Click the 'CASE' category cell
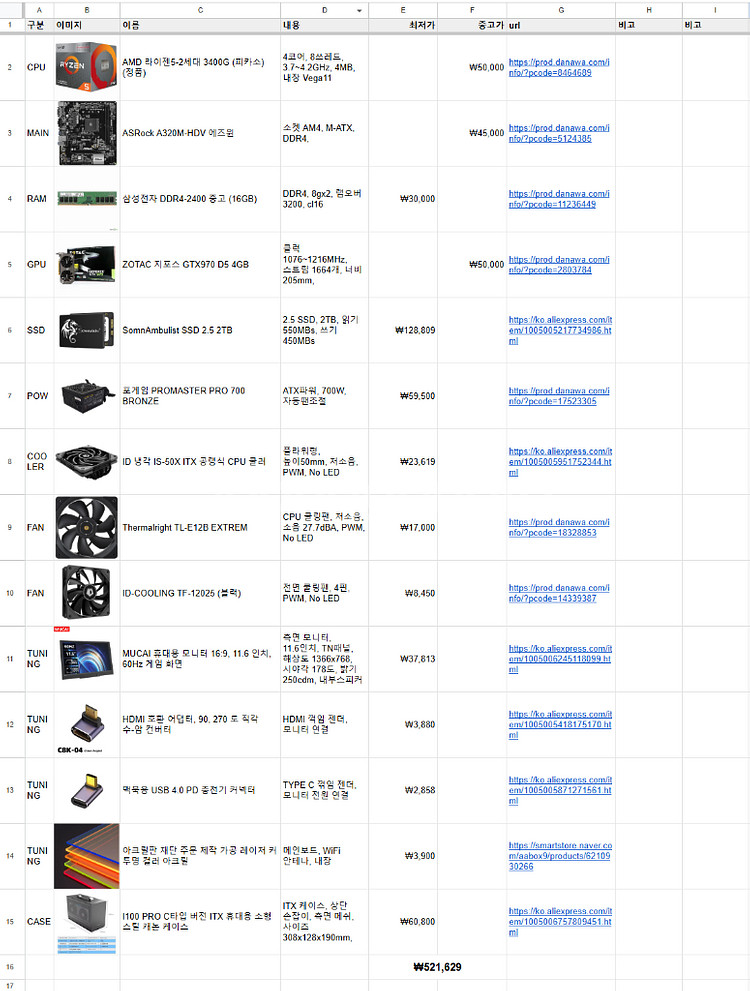This screenshot has width=750, height=991. point(39,921)
